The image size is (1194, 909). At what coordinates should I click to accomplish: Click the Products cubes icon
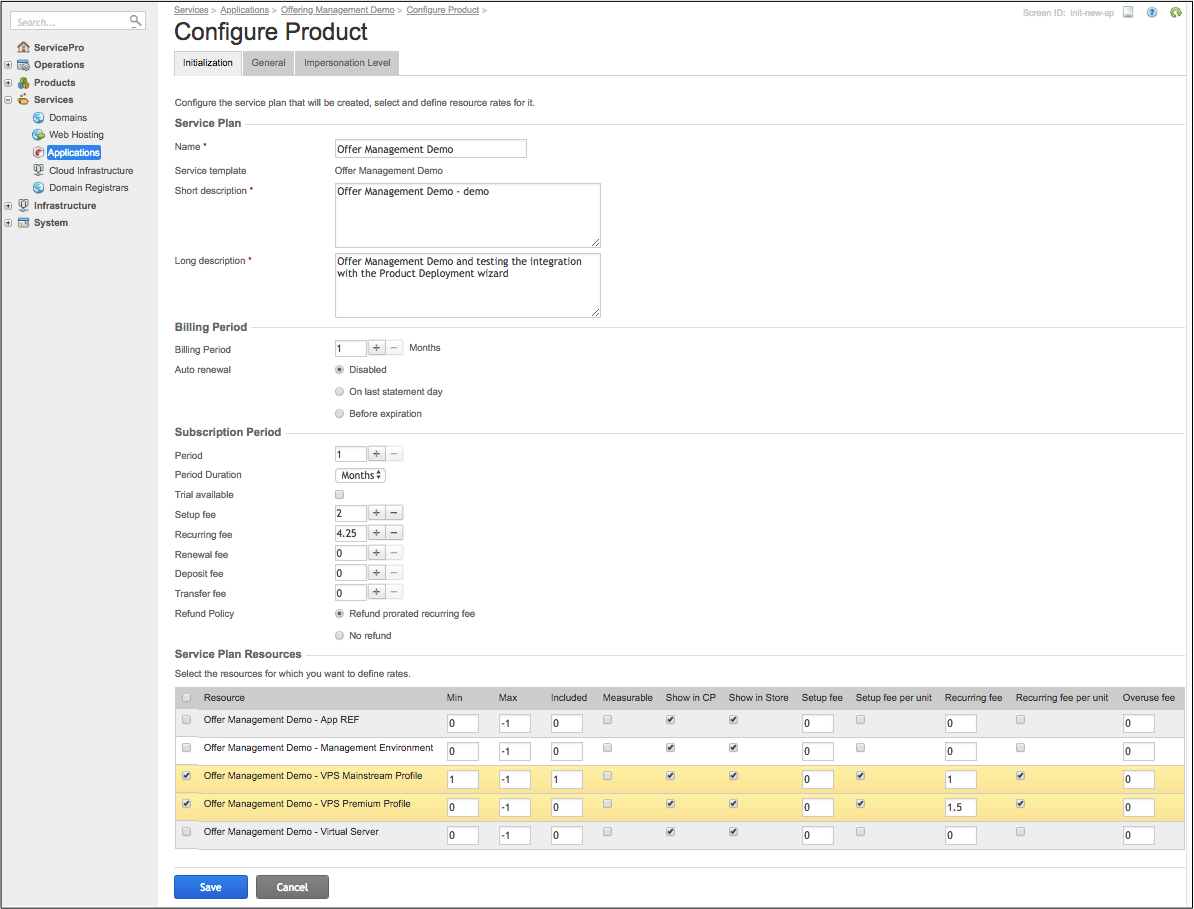coord(24,83)
